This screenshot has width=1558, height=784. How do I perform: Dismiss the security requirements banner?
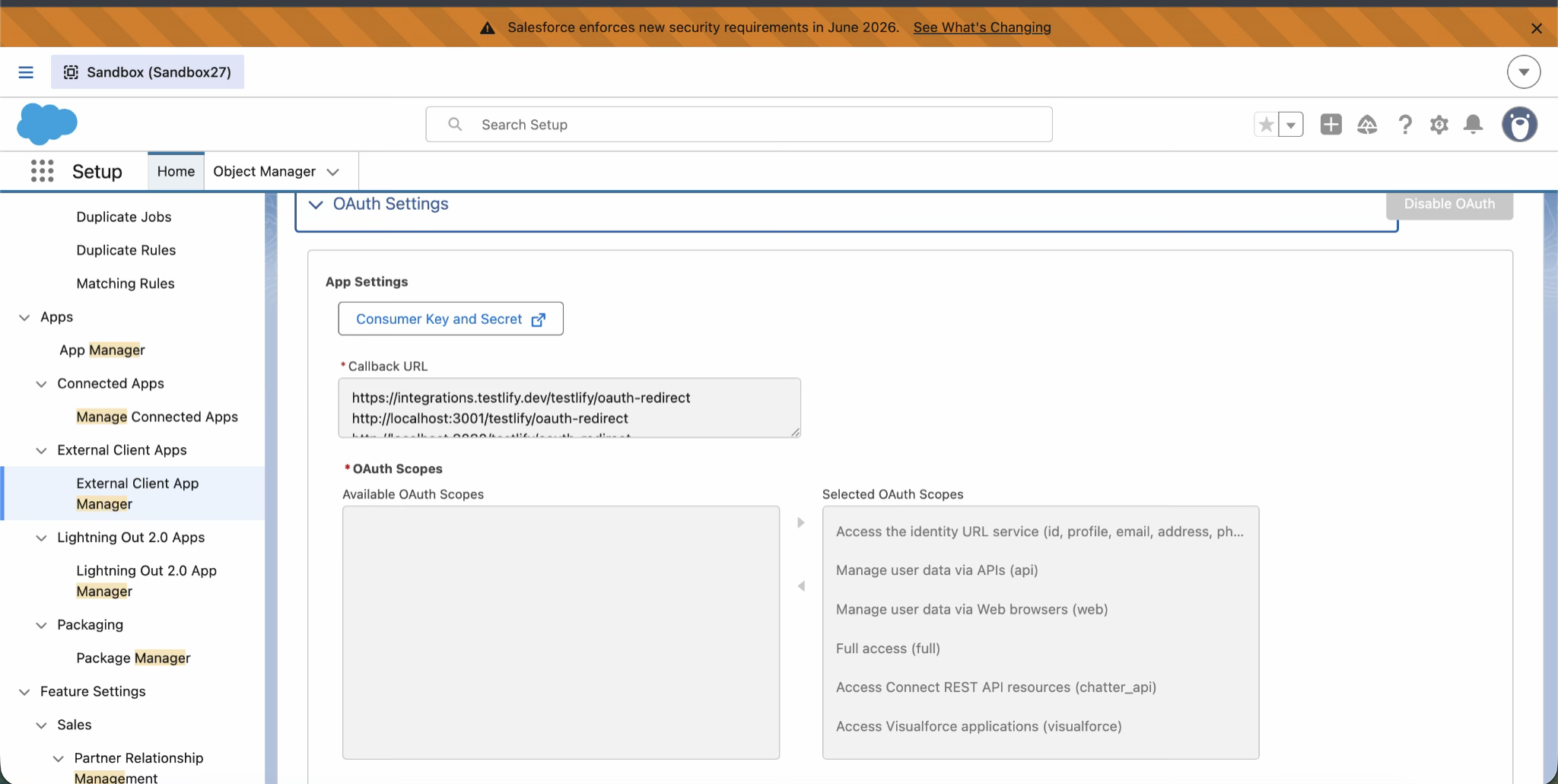click(1537, 28)
